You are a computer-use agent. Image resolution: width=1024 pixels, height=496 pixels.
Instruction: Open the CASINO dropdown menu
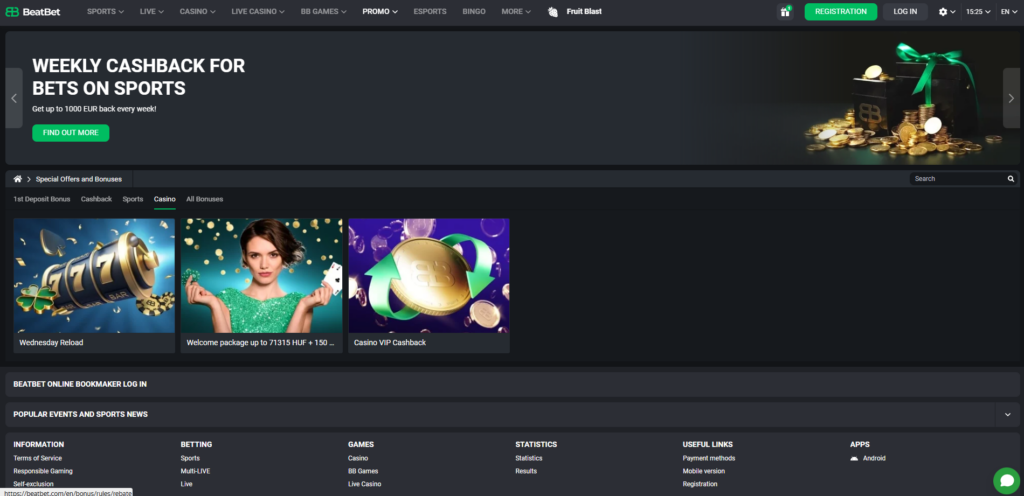pos(198,12)
